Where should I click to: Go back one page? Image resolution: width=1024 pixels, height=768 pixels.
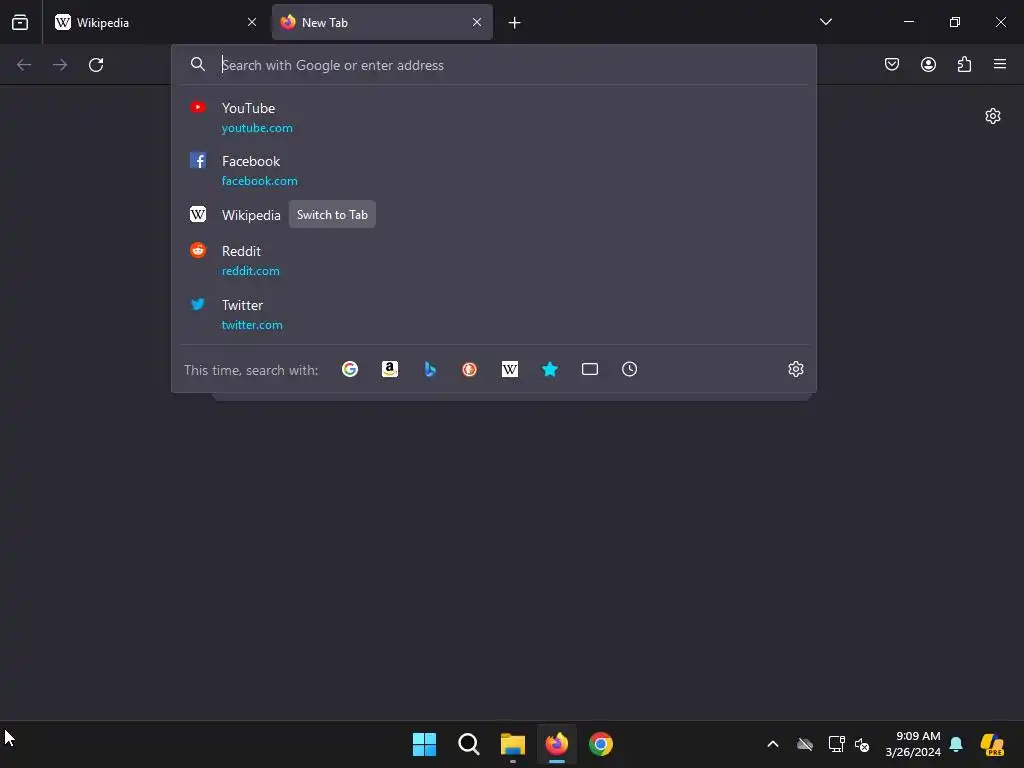tap(24, 65)
